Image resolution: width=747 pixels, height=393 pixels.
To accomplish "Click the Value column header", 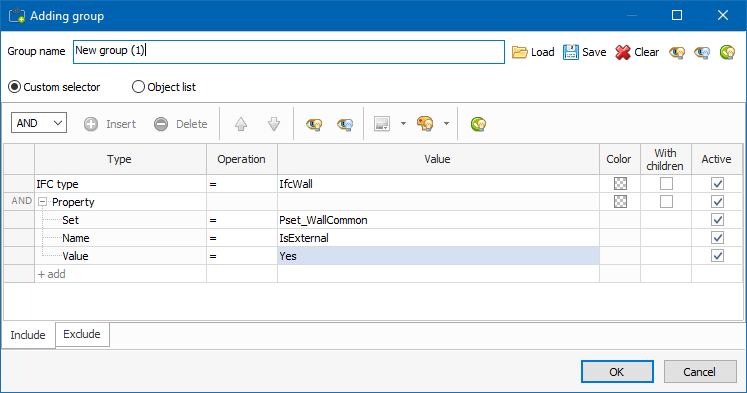I will click(x=438, y=159).
